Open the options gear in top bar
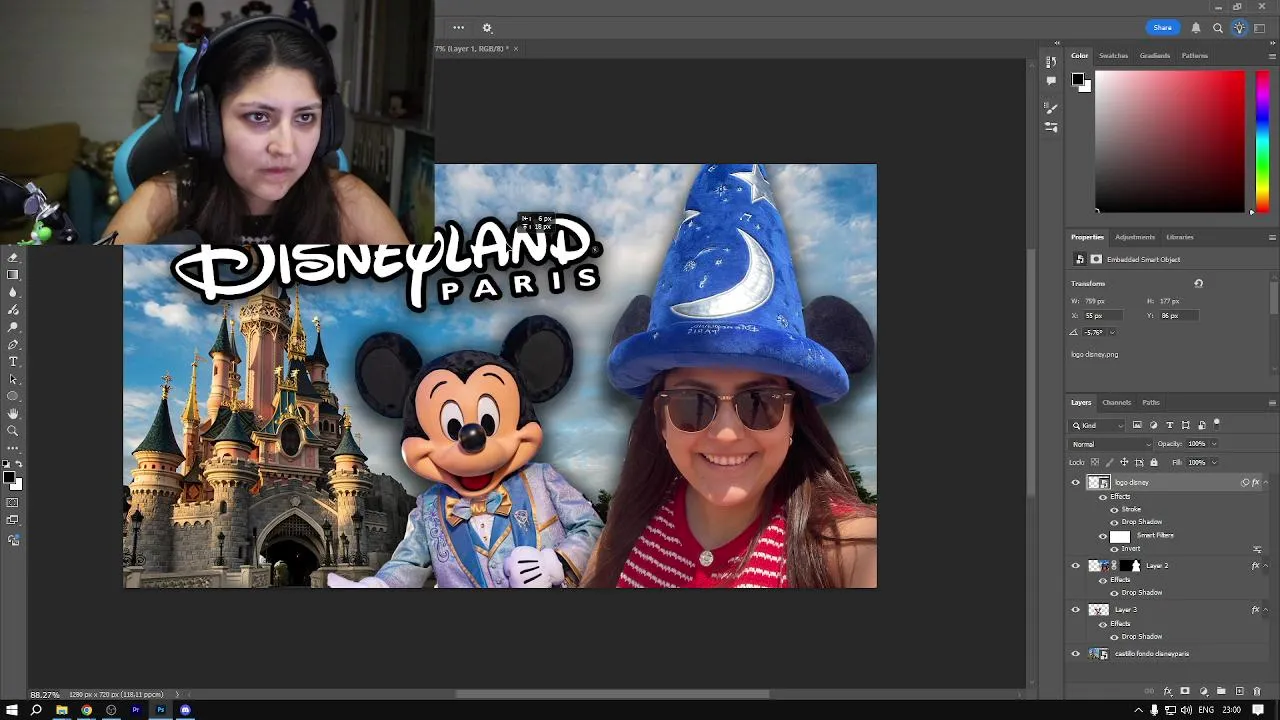 (x=487, y=28)
